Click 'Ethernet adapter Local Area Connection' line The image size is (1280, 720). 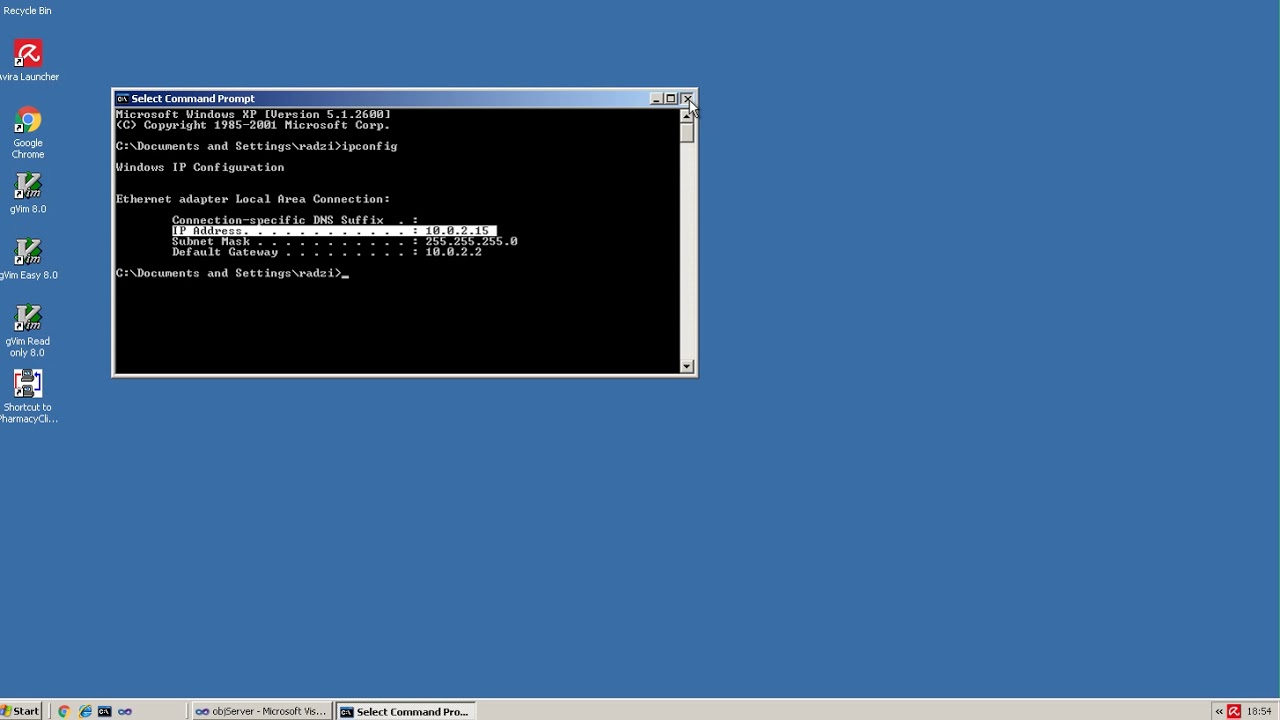[253, 199]
